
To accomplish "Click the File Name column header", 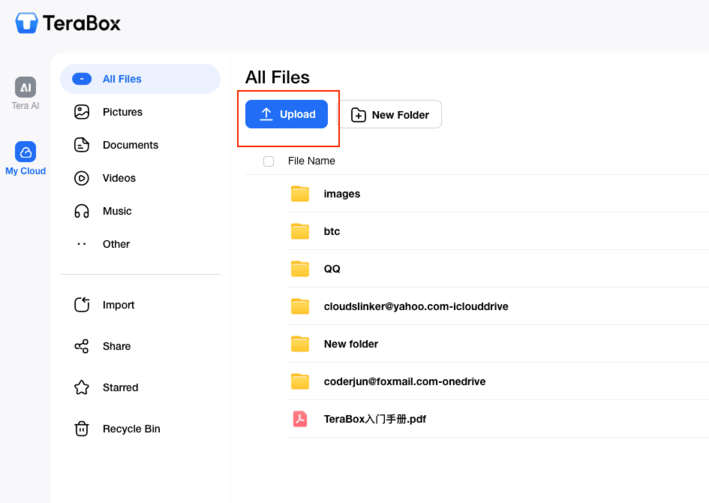I will (x=312, y=161).
